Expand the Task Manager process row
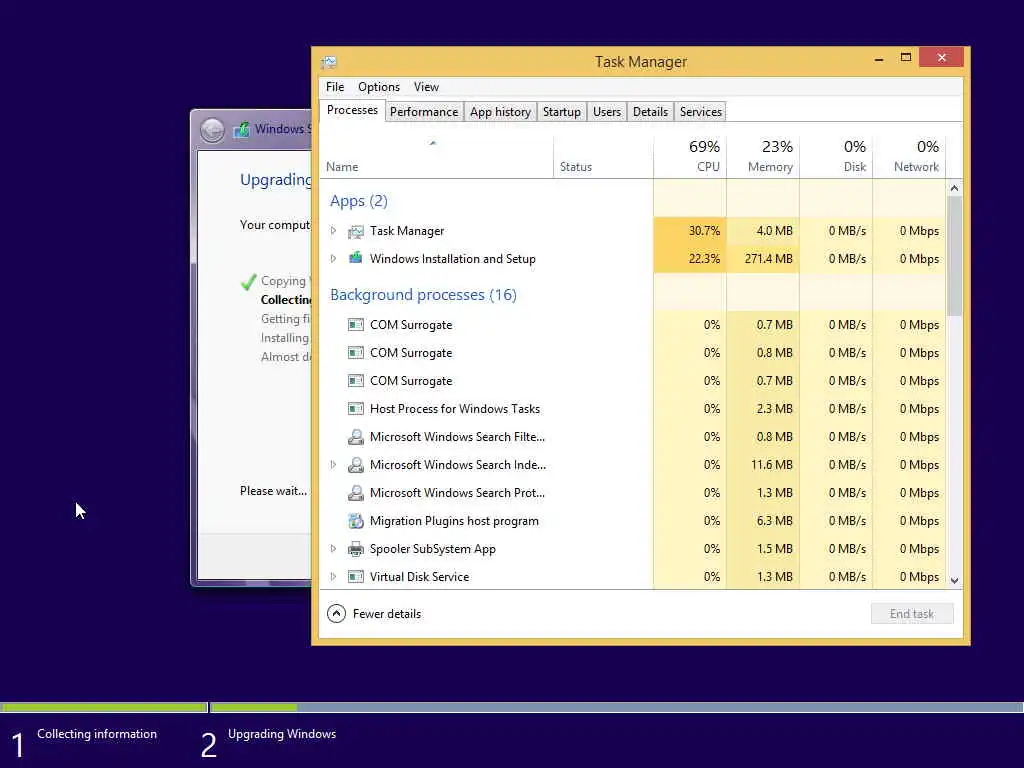Viewport: 1024px width, 768px height. tap(333, 231)
